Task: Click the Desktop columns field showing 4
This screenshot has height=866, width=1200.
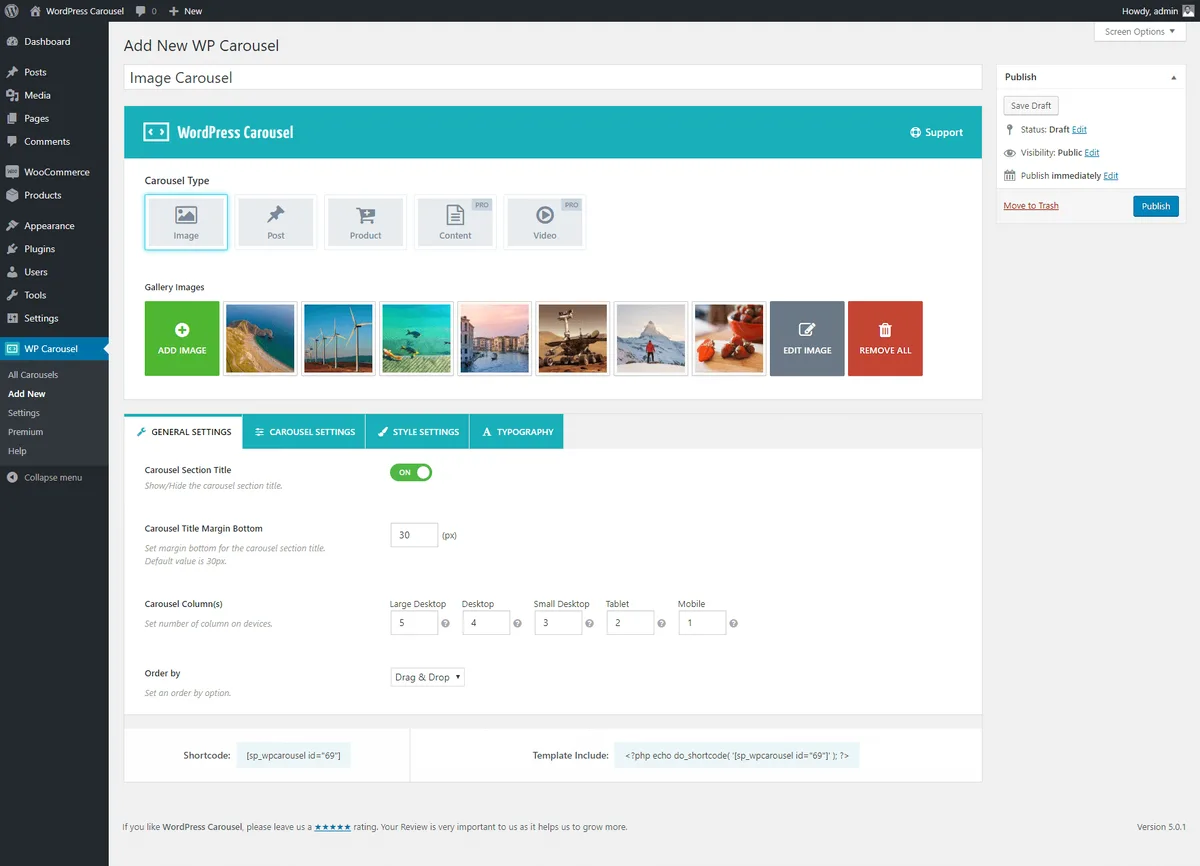Action: (x=486, y=623)
